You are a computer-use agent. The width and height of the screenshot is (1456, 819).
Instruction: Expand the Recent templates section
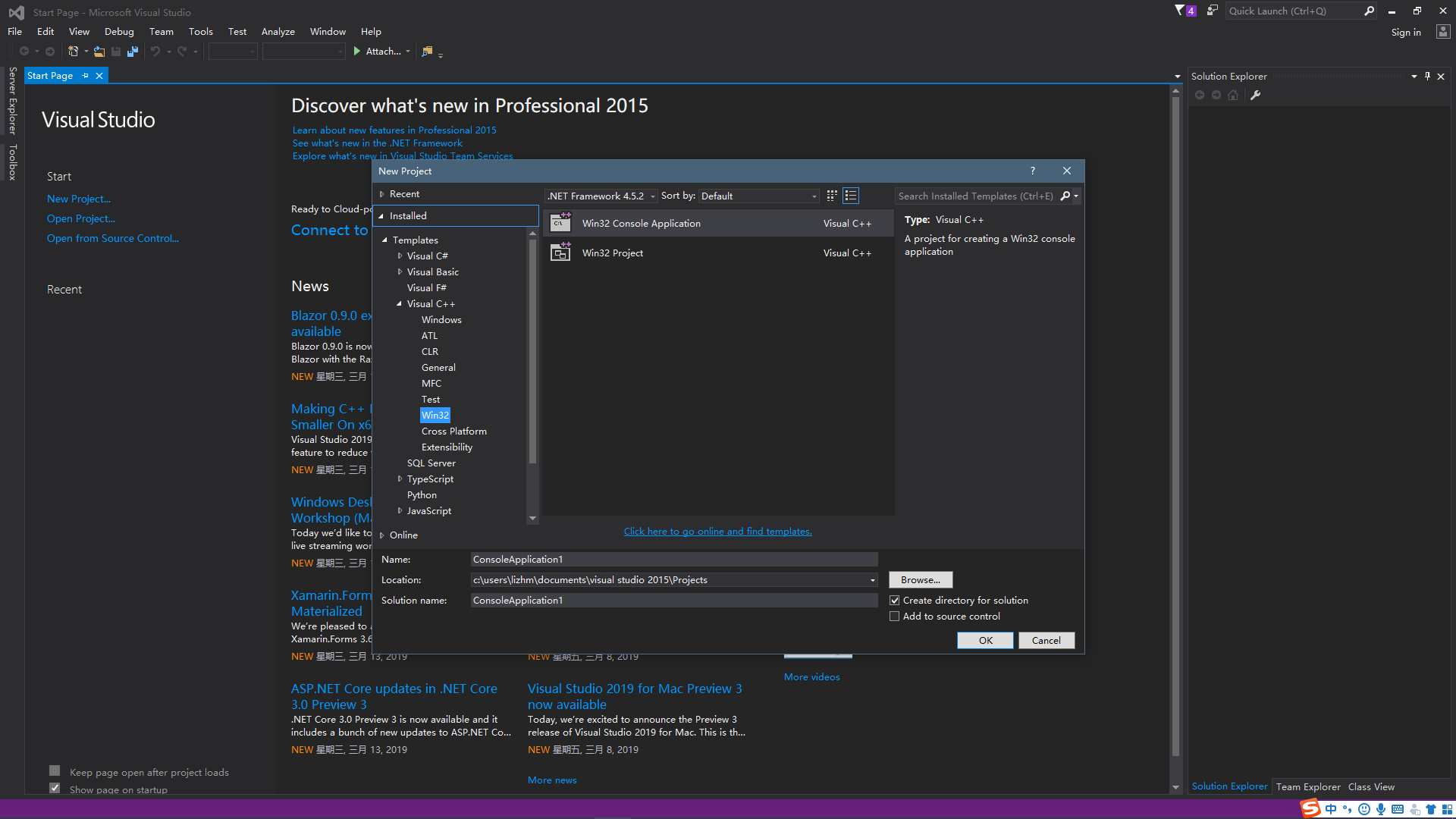click(x=381, y=194)
